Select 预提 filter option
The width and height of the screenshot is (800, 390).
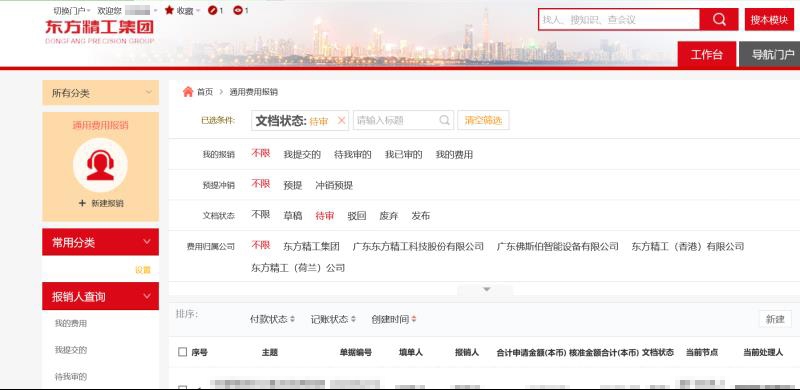(293, 185)
